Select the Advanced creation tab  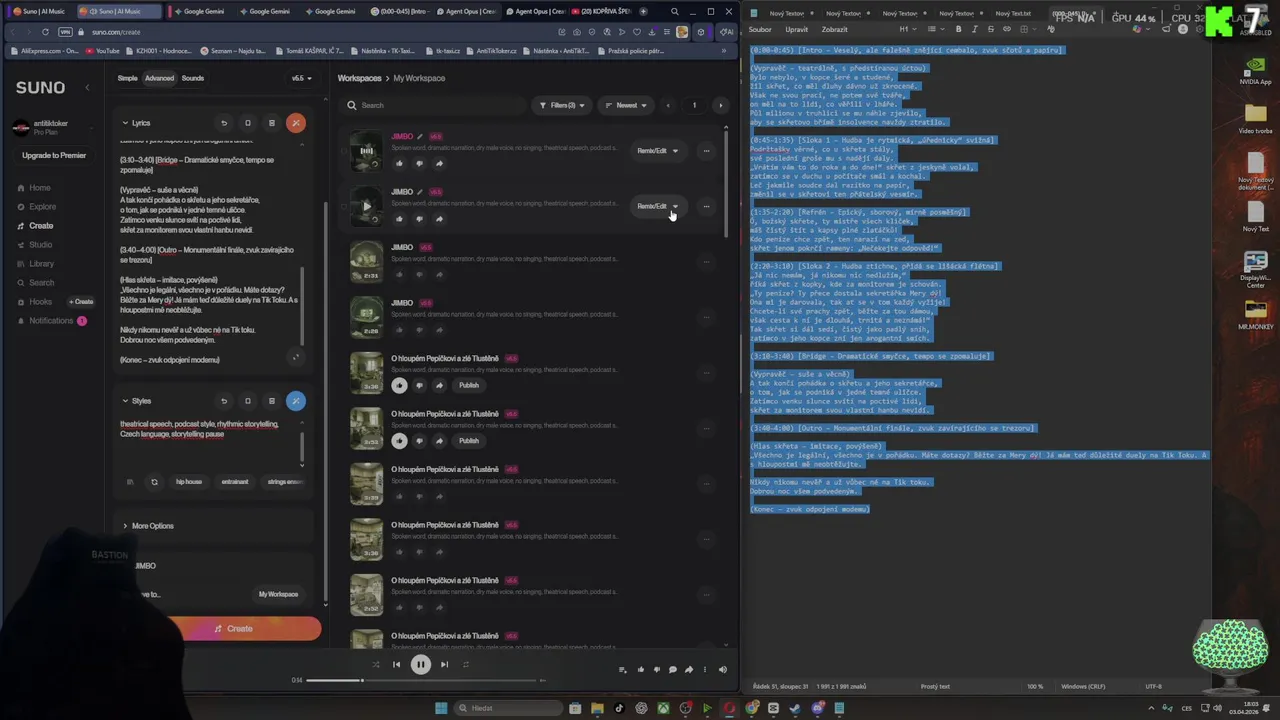point(159,78)
